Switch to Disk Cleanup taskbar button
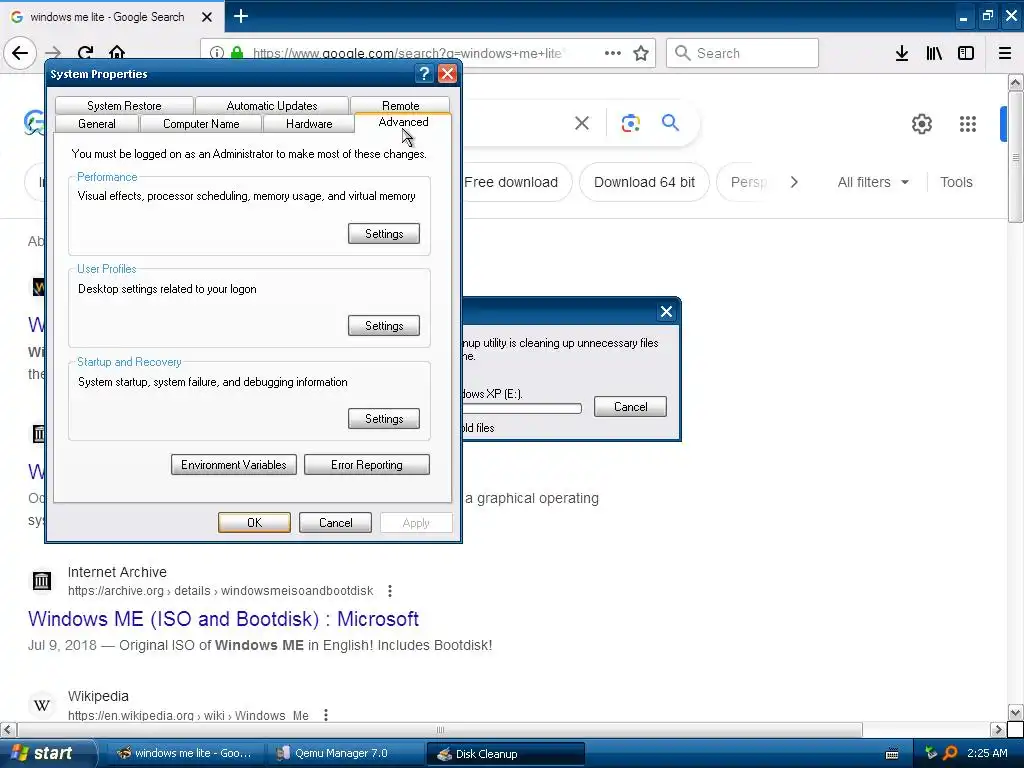 pos(505,754)
